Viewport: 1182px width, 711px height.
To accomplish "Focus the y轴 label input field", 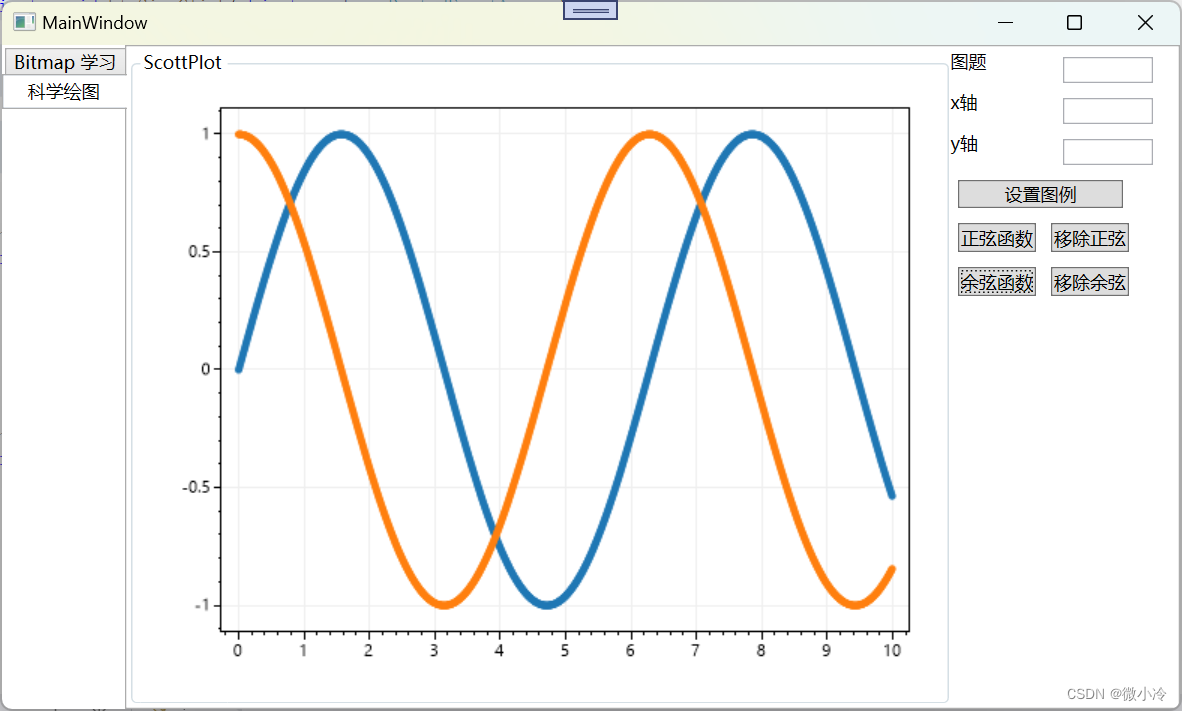I will click(x=1107, y=152).
